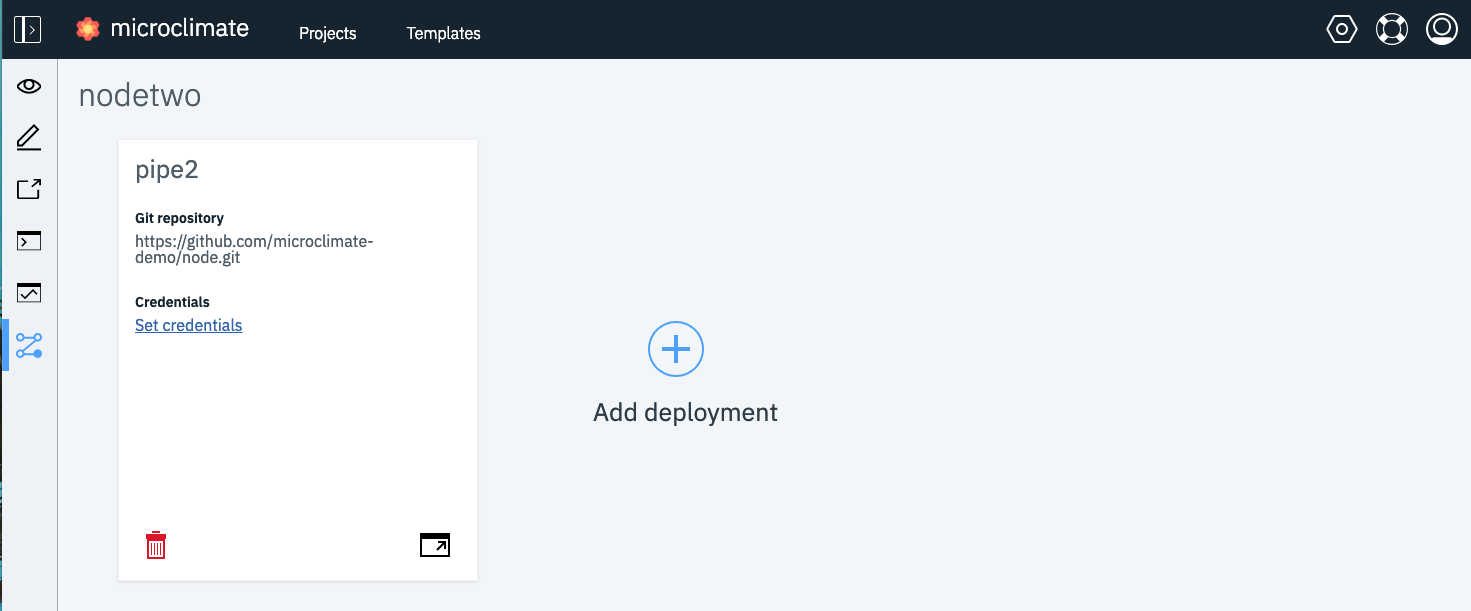The image size is (1471, 611).
Task: Open the user profile icon
Action: click(x=1441, y=30)
